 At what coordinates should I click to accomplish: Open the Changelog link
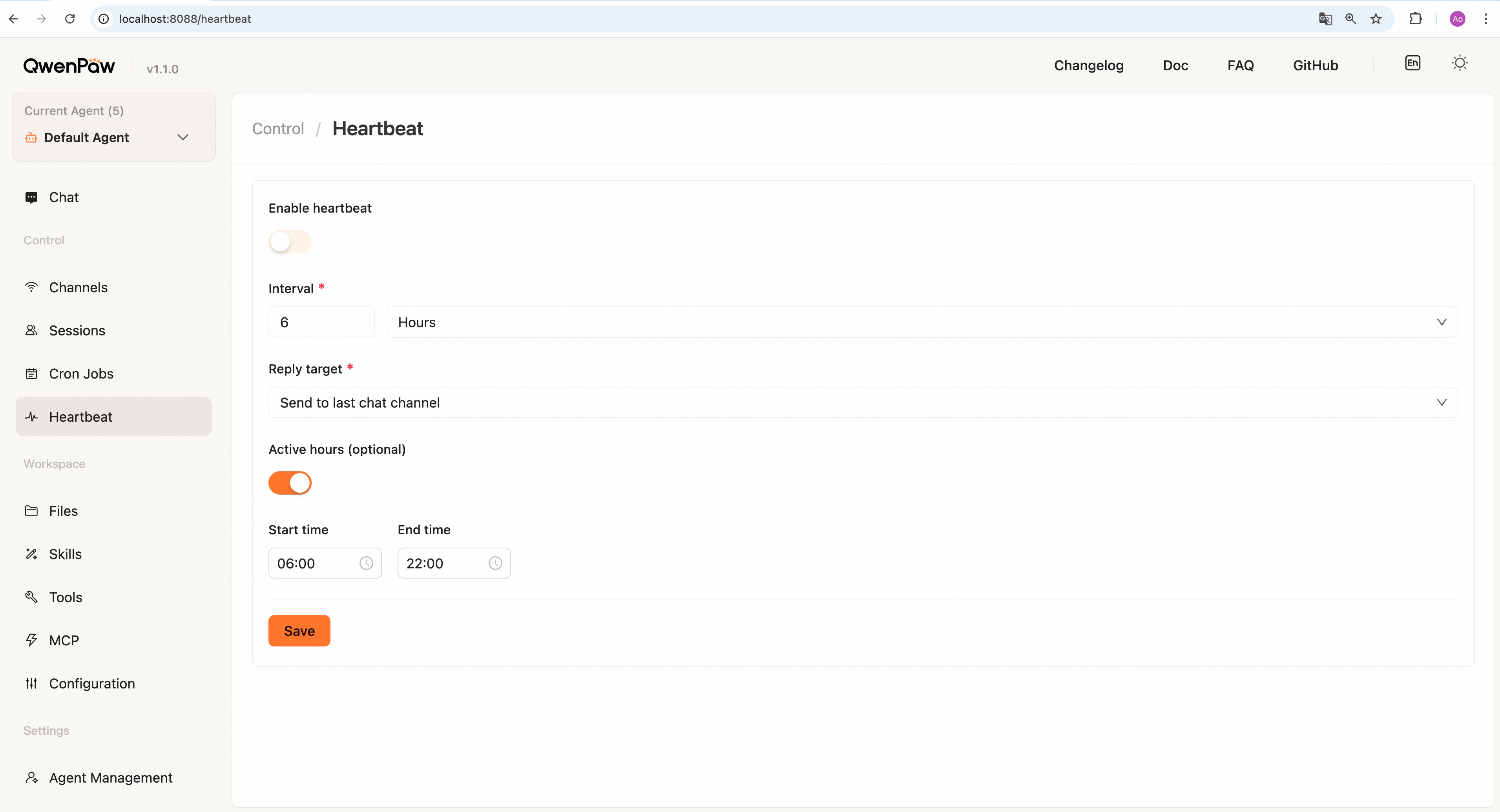[x=1088, y=65]
